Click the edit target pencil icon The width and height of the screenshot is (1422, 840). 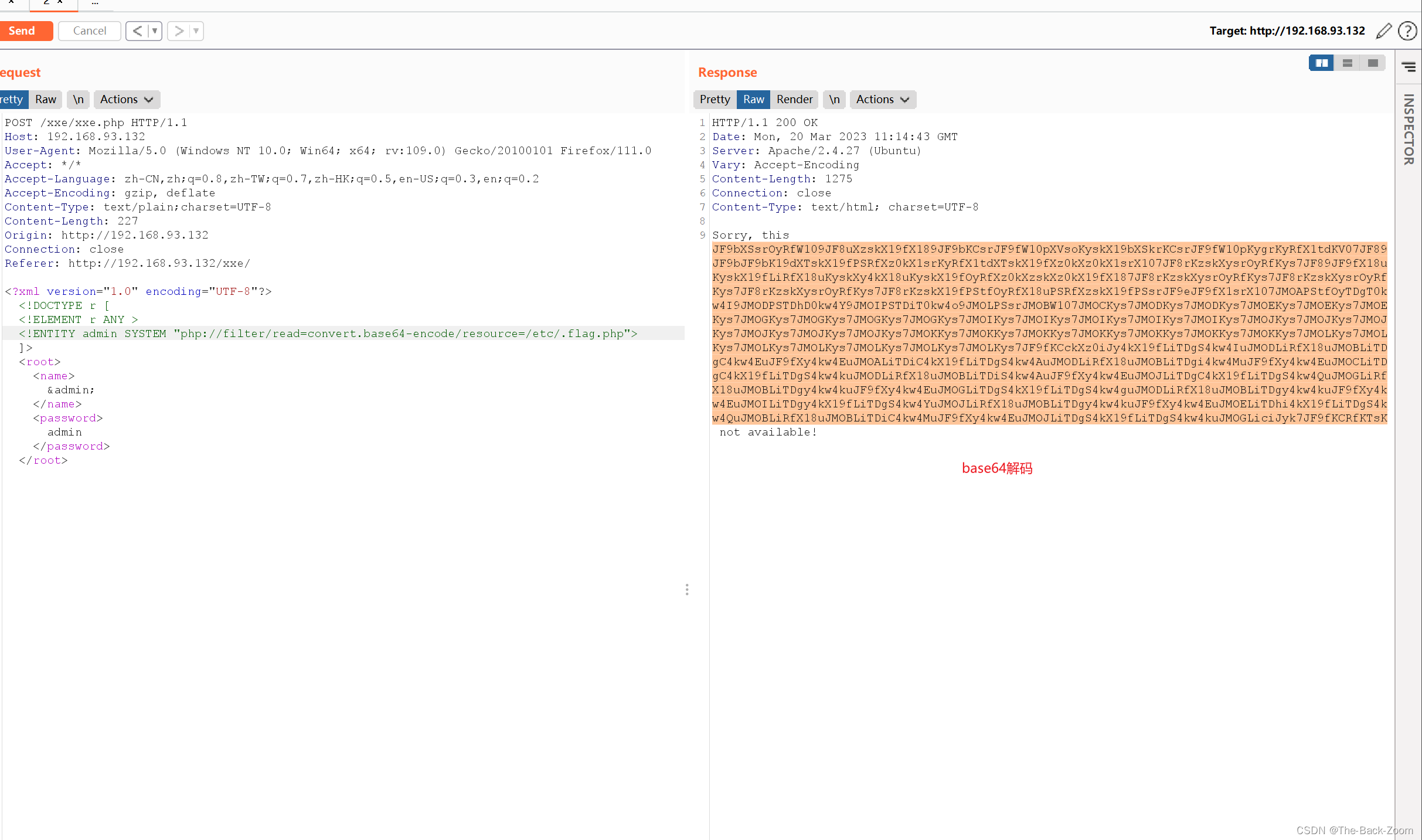[x=1384, y=31]
